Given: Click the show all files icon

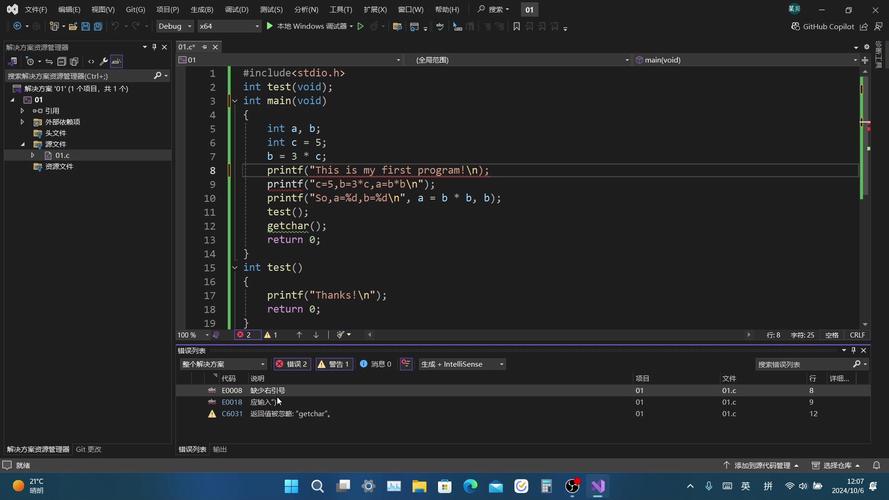Looking at the screenshot, I should pos(74,61).
